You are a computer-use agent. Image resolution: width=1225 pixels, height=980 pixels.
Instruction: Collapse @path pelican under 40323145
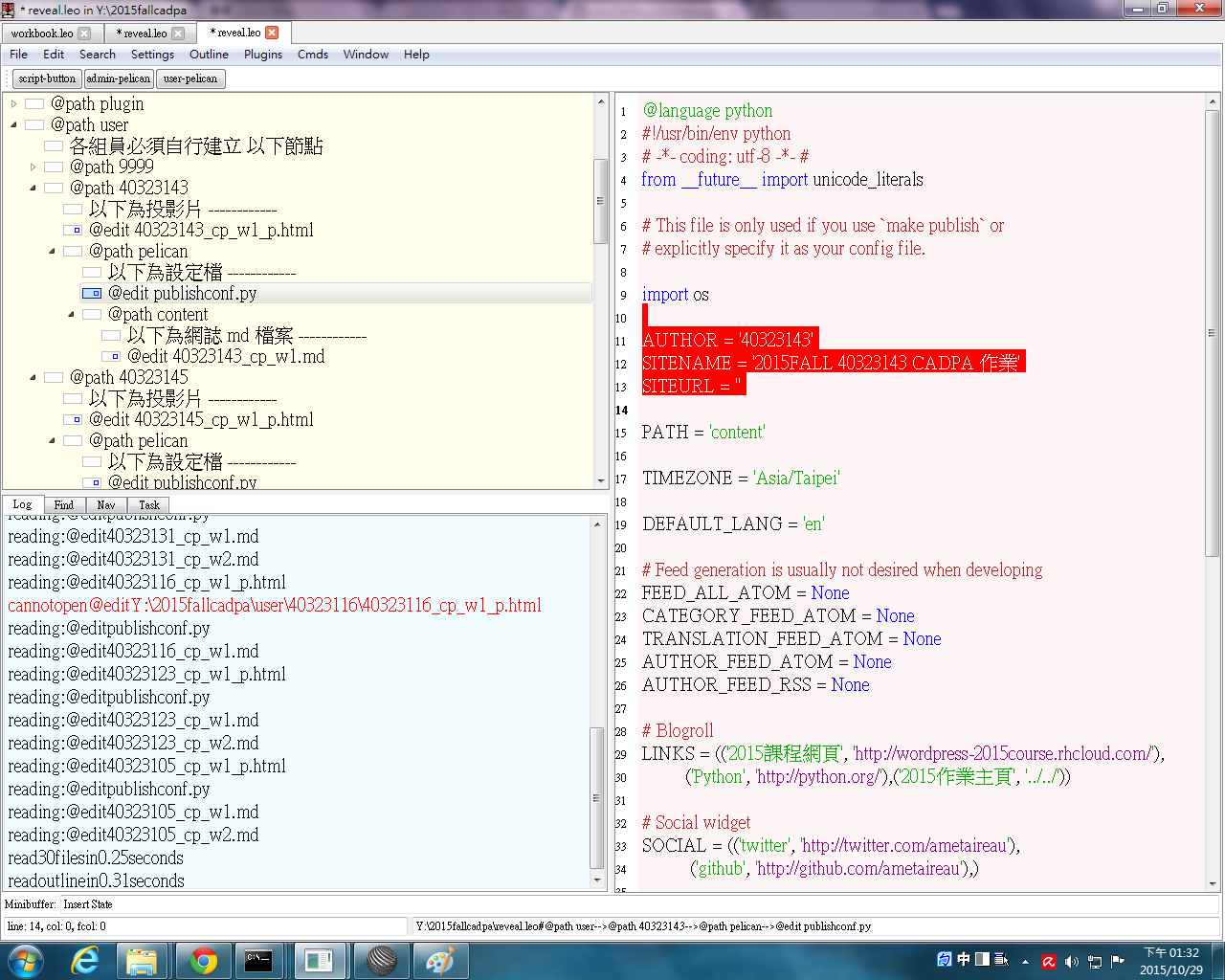53,440
